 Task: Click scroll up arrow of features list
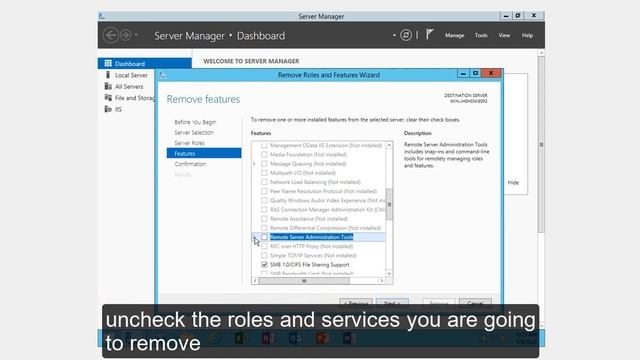point(389,145)
